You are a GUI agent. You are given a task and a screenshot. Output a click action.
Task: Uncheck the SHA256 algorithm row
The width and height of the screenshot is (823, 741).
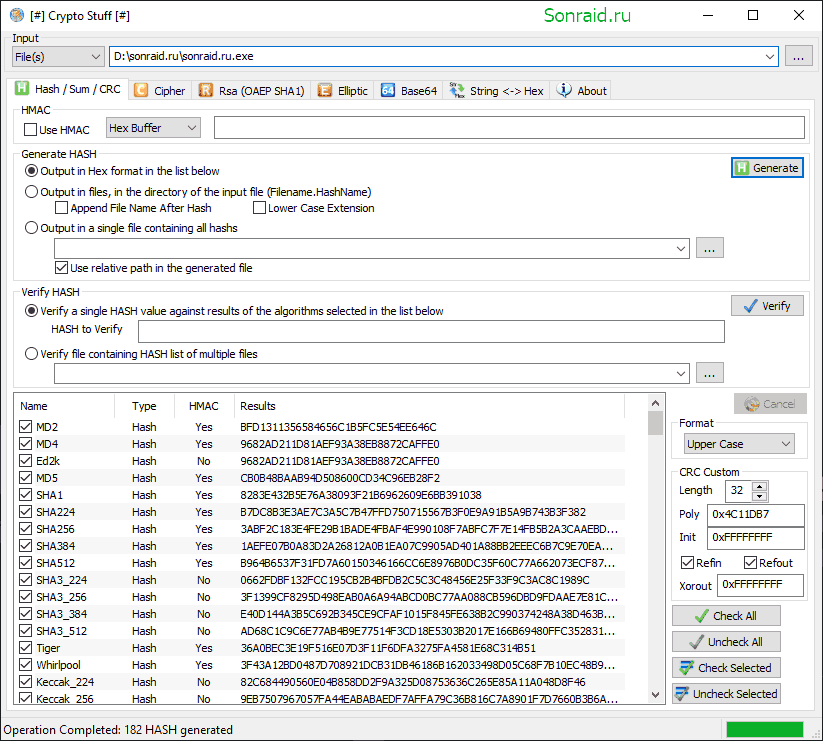point(25,529)
